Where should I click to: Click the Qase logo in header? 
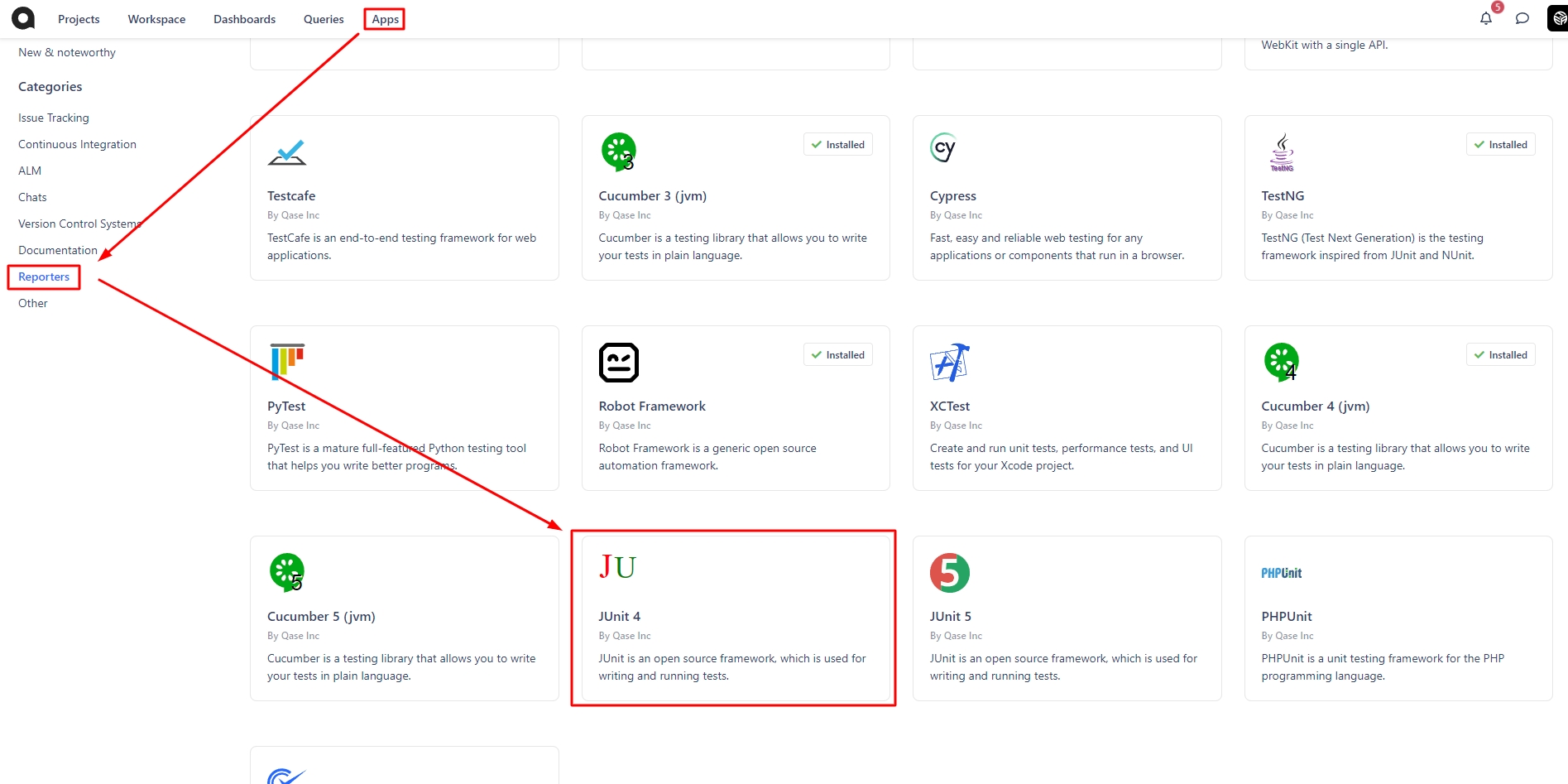(x=23, y=18)
